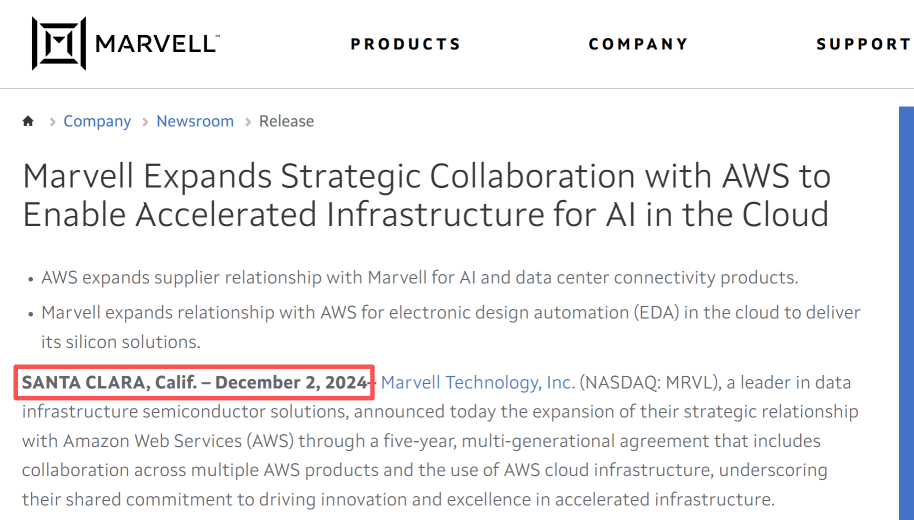Open the COMPANY menu
Screen dimensions: 914x520
638,44
